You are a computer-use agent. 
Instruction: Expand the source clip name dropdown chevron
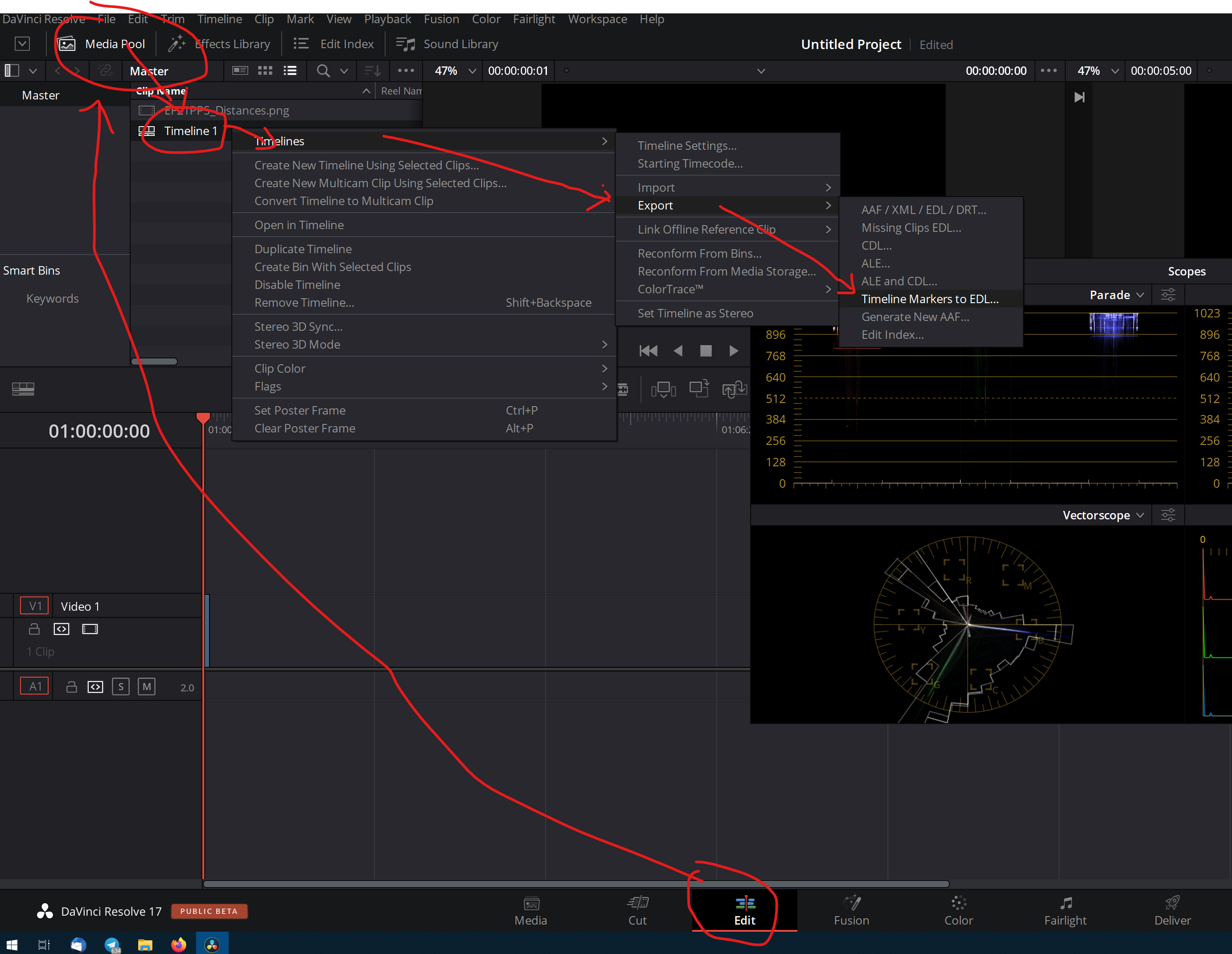point(761,71)
